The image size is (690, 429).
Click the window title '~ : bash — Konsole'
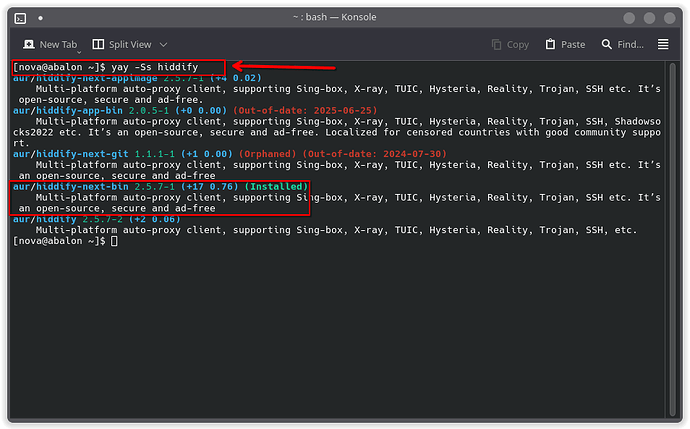[334, 17]
